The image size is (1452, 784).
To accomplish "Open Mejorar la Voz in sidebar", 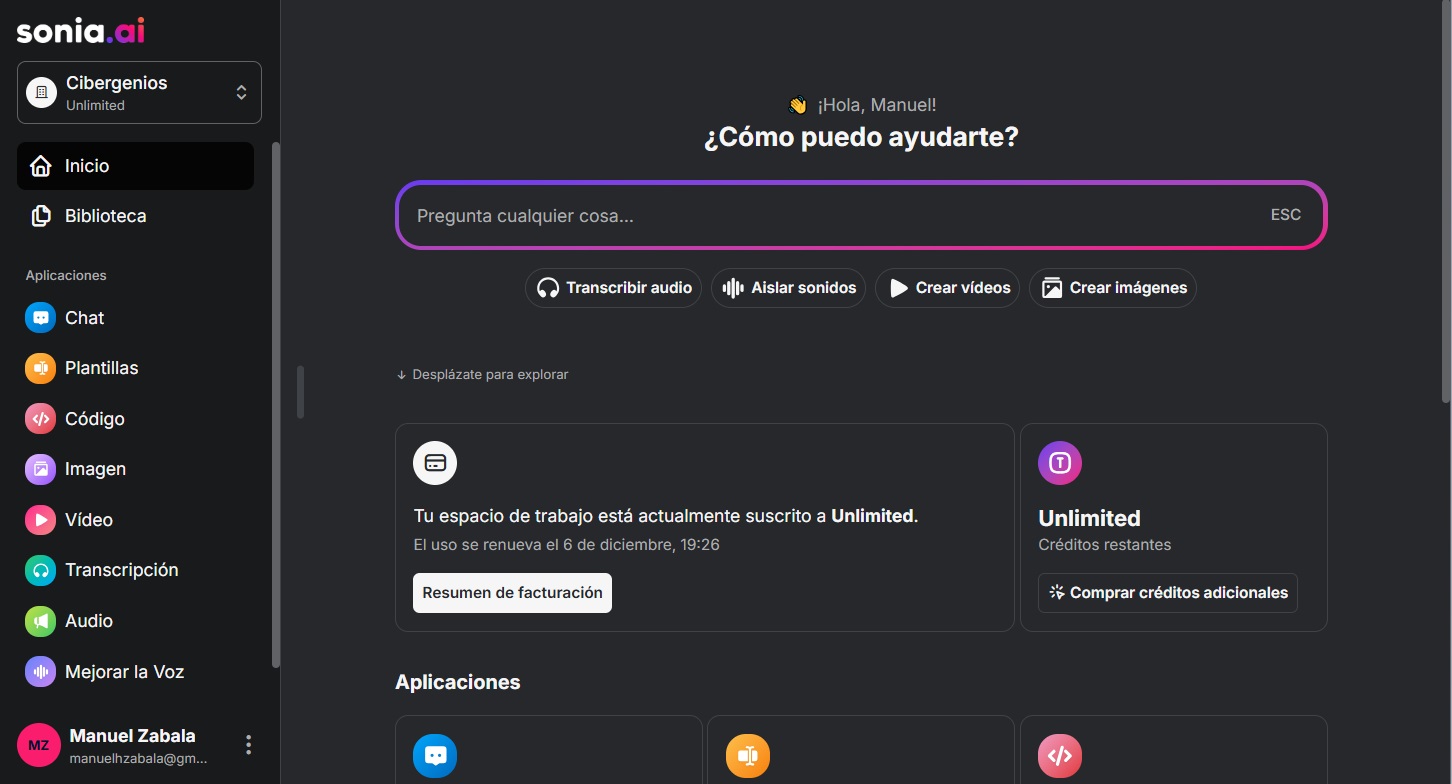I will coord(135,672).
